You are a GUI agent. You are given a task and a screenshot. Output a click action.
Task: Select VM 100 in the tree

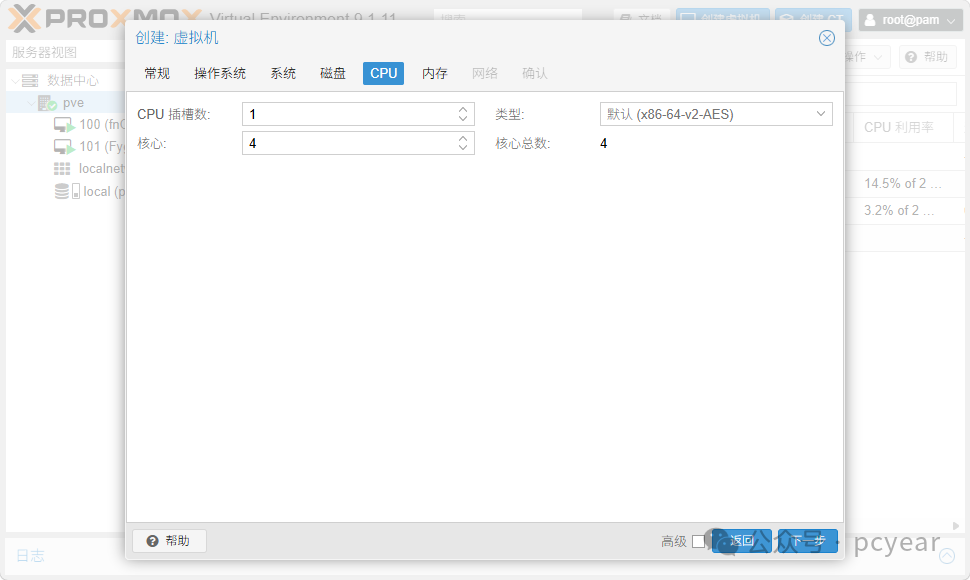pyautogui.click(x=101, y=124)
